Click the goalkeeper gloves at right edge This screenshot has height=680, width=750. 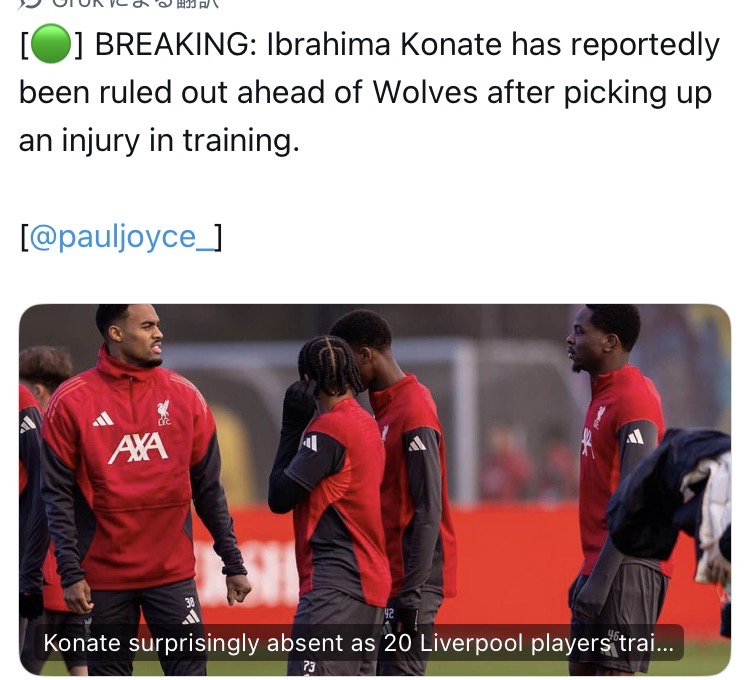[x=715, y=519]
